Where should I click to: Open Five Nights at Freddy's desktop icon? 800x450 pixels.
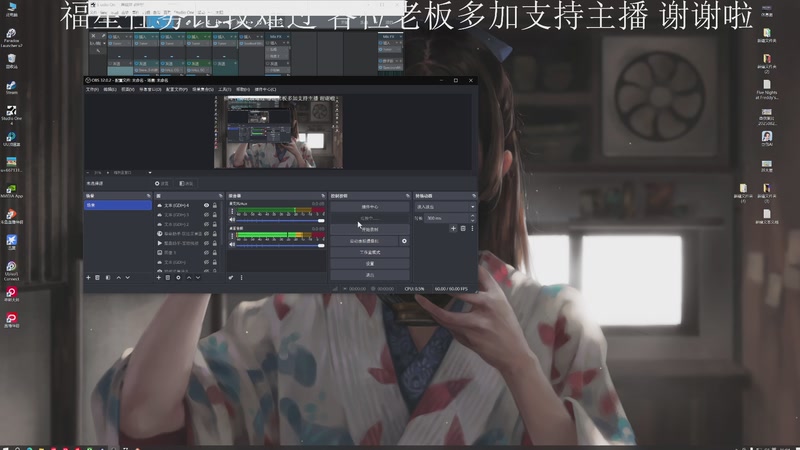(x=766, y=90)
